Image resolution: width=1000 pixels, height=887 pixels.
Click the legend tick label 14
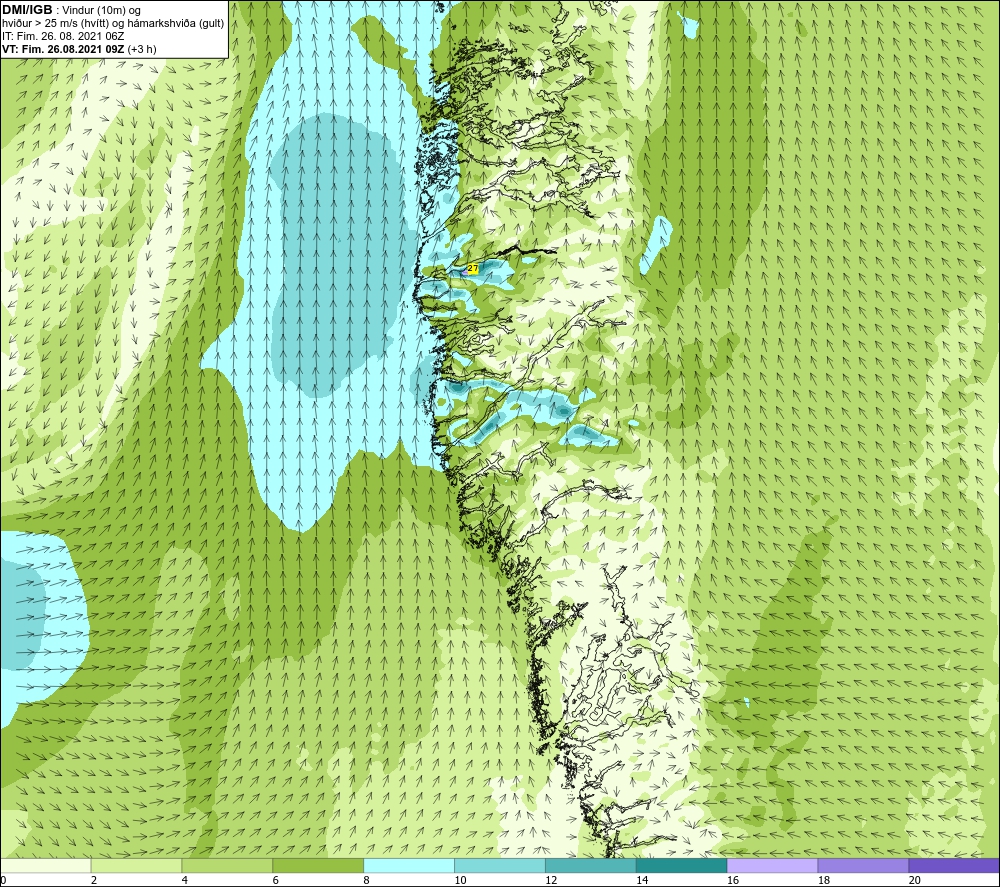point(642,880)
